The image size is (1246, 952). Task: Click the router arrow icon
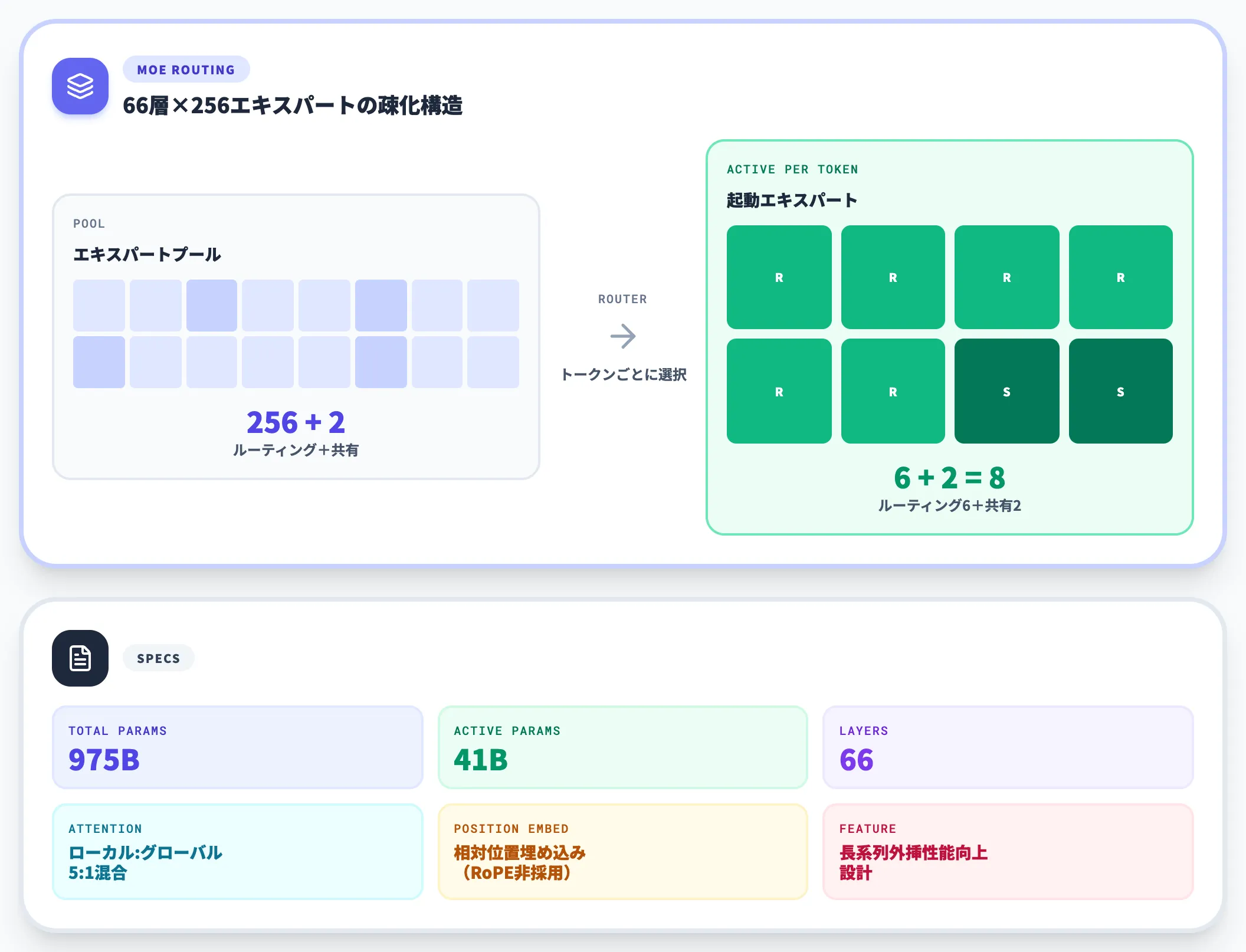click(x=623, y=336)
